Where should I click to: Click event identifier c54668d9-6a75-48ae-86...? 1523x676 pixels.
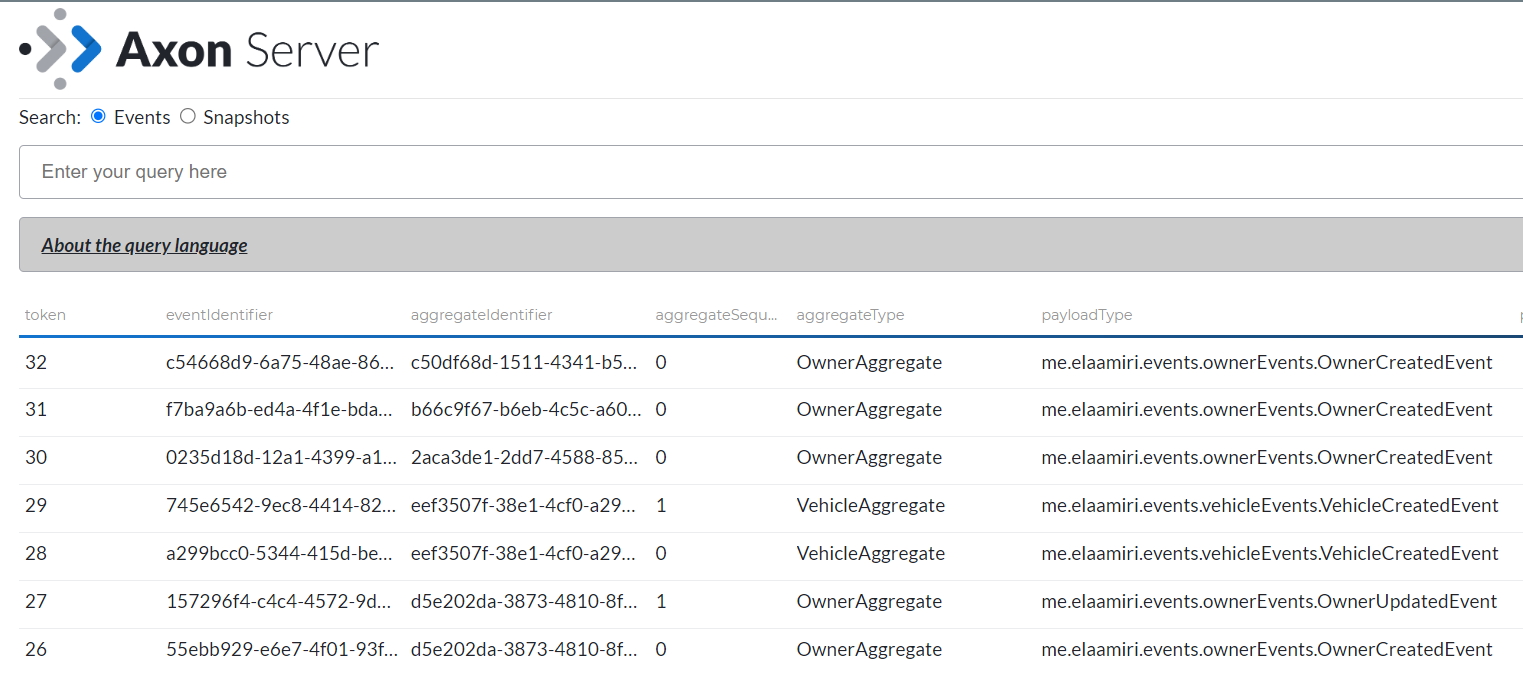pos(280,362)
